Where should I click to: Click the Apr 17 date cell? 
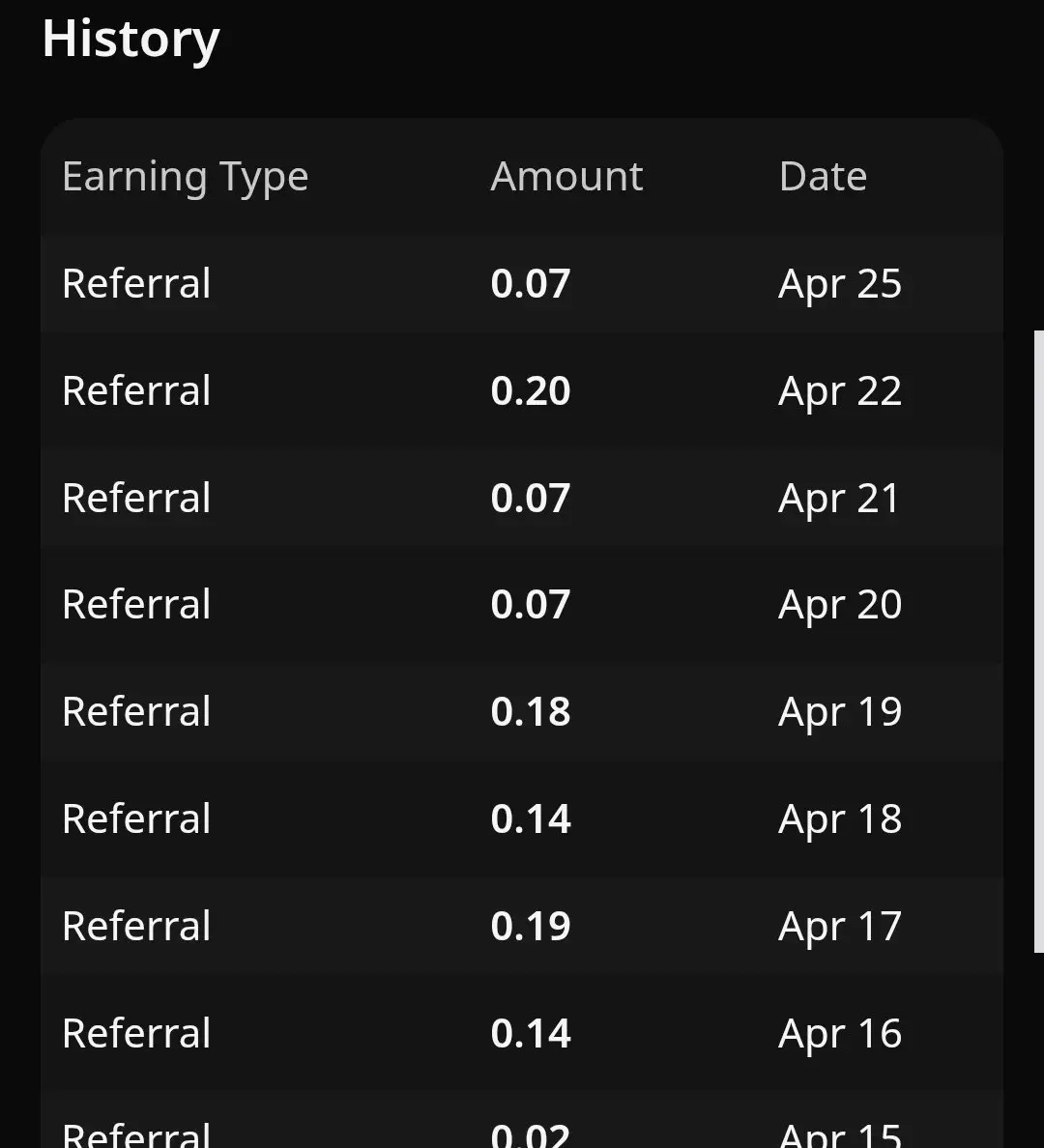click(x=839, y=927)
